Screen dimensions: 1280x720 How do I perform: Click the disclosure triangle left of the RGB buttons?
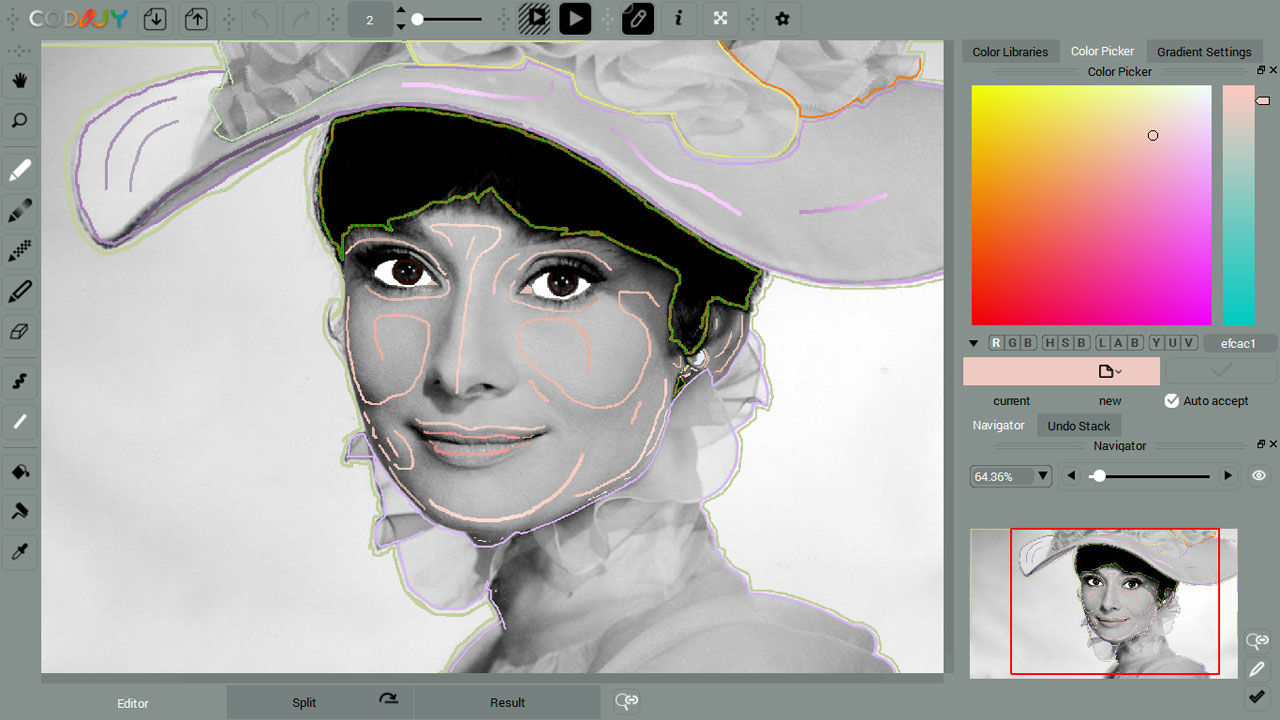point(973,342)
